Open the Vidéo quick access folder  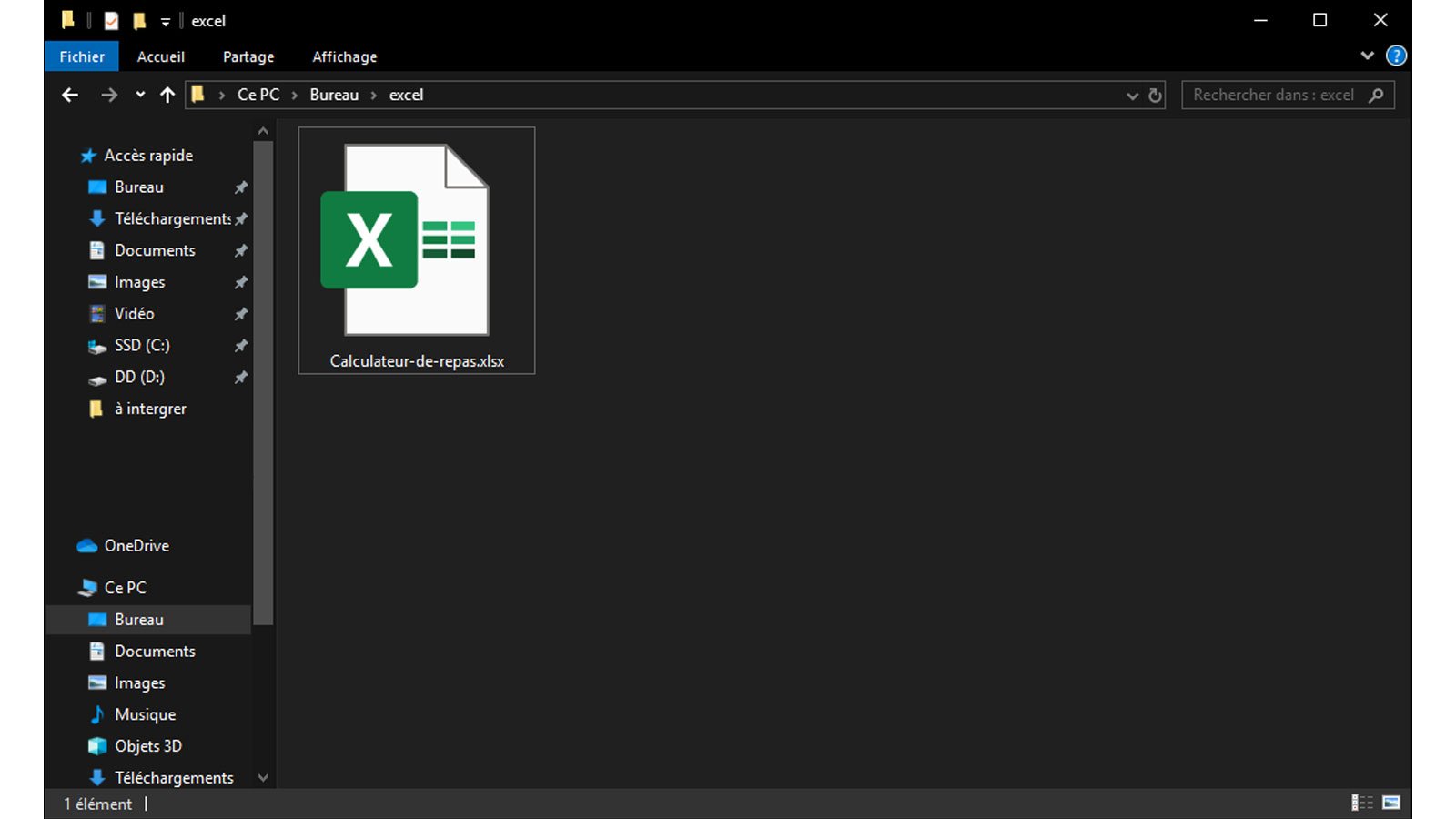[x=134, y=313]
